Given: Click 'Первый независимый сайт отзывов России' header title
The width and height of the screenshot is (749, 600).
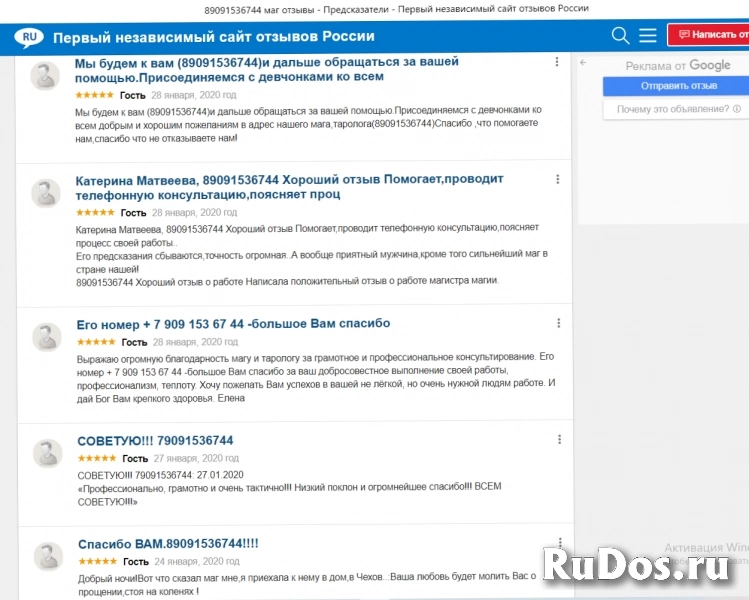Looking at the screenshot, I should 213,37.
